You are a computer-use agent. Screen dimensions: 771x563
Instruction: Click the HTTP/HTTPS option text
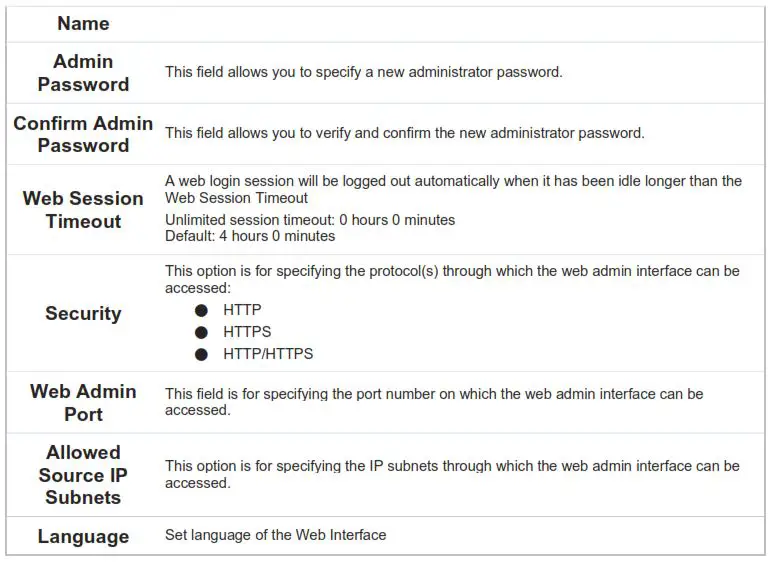coord(268,354)
